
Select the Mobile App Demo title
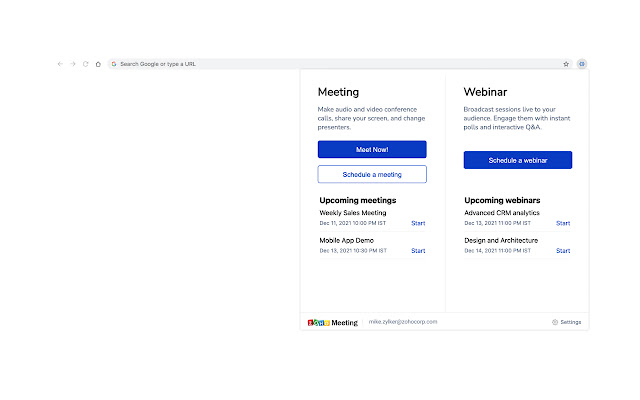coord(347,241)
